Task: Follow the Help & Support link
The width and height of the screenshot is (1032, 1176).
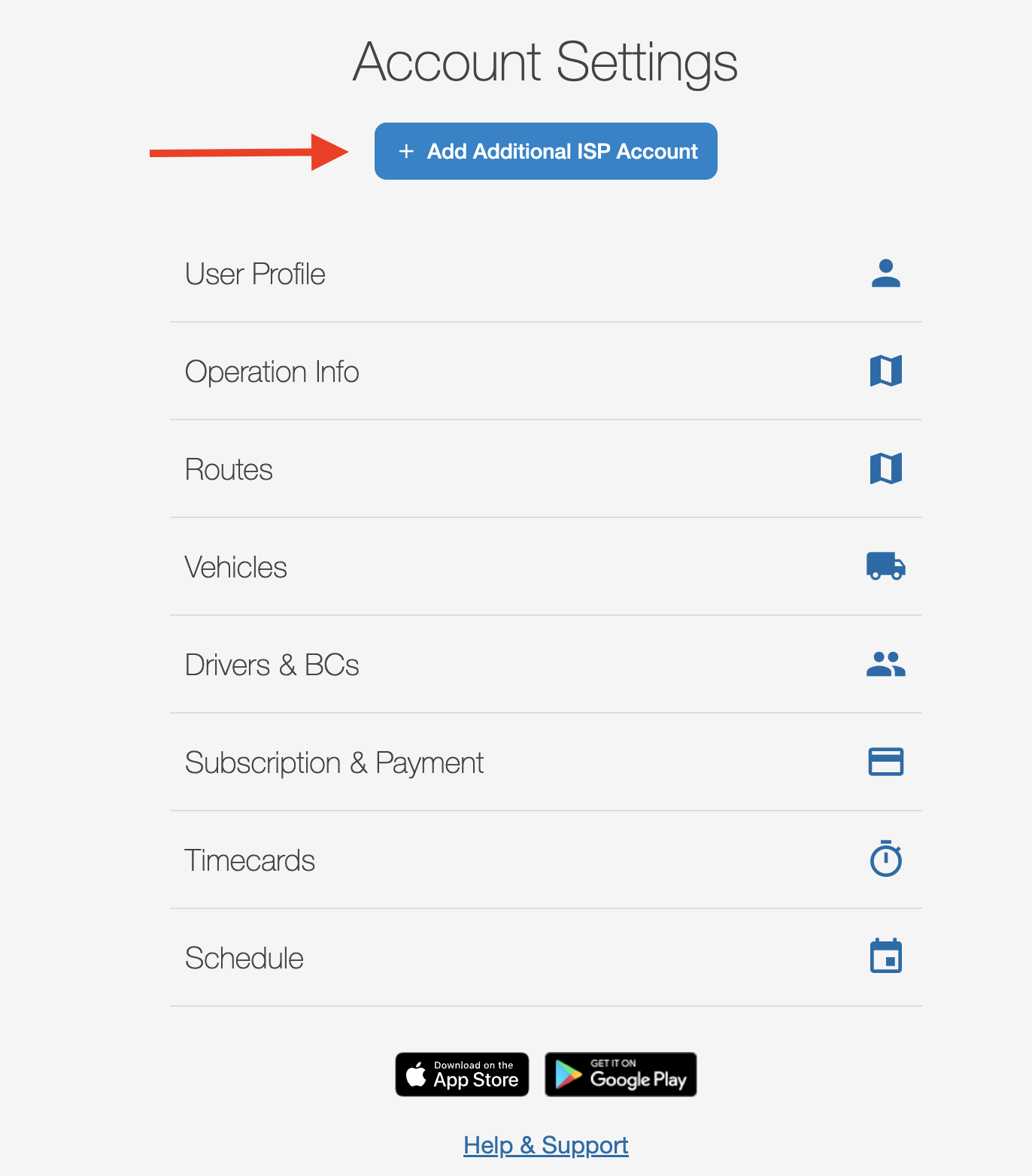Action: coord(545,1145)
